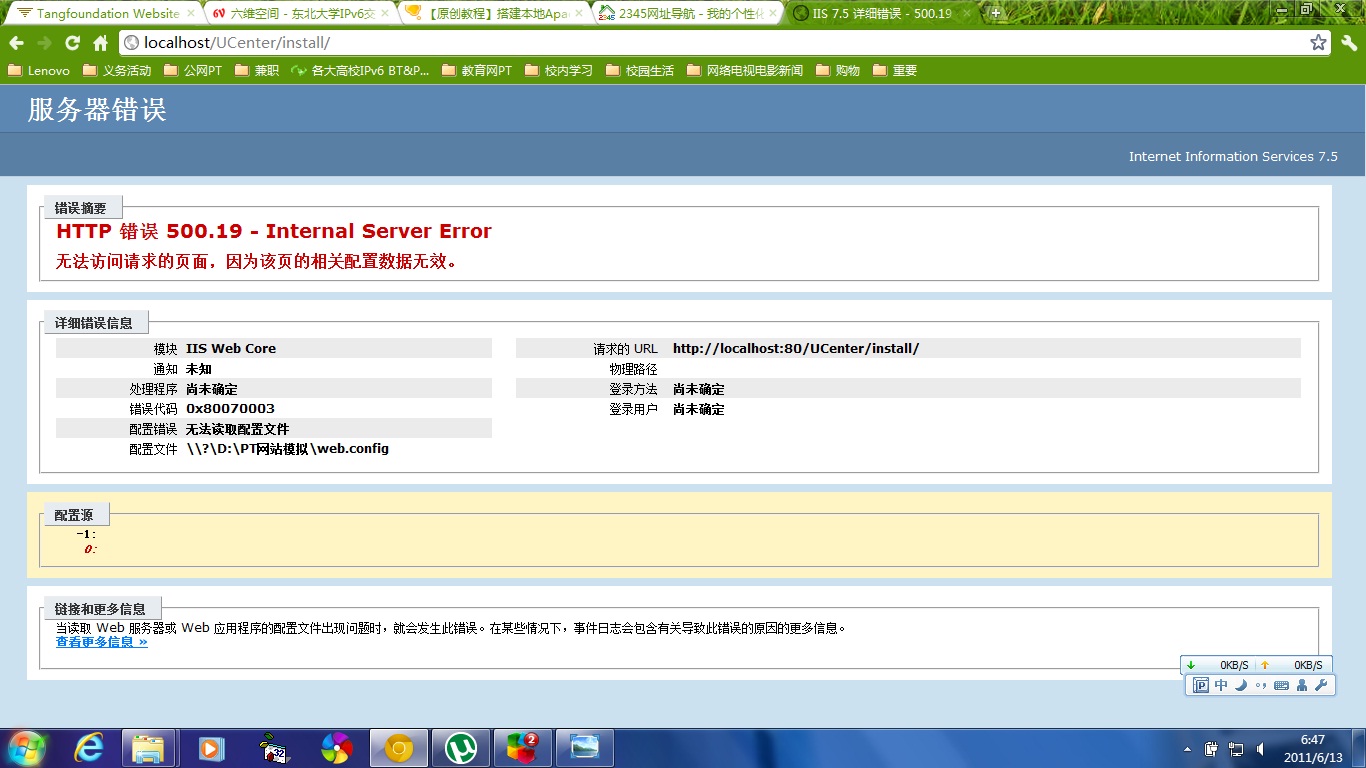Open Windows Media Player from the taskbar
This screenshot has width=1366, height=768.
point(211,748)
